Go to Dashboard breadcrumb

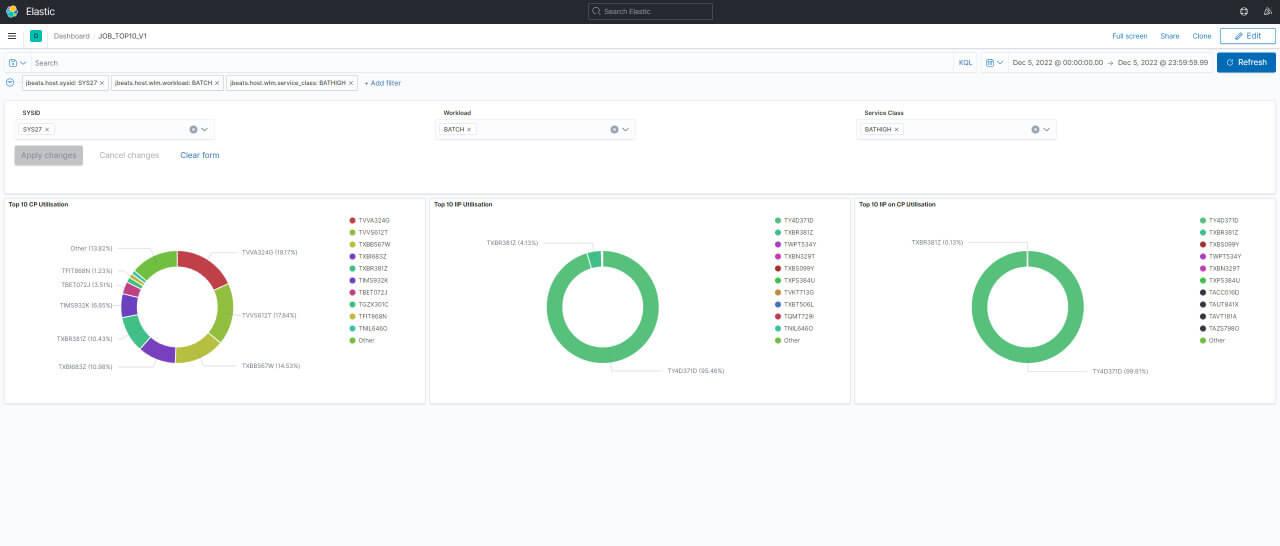pyautogui.click(x=71, y=36)
